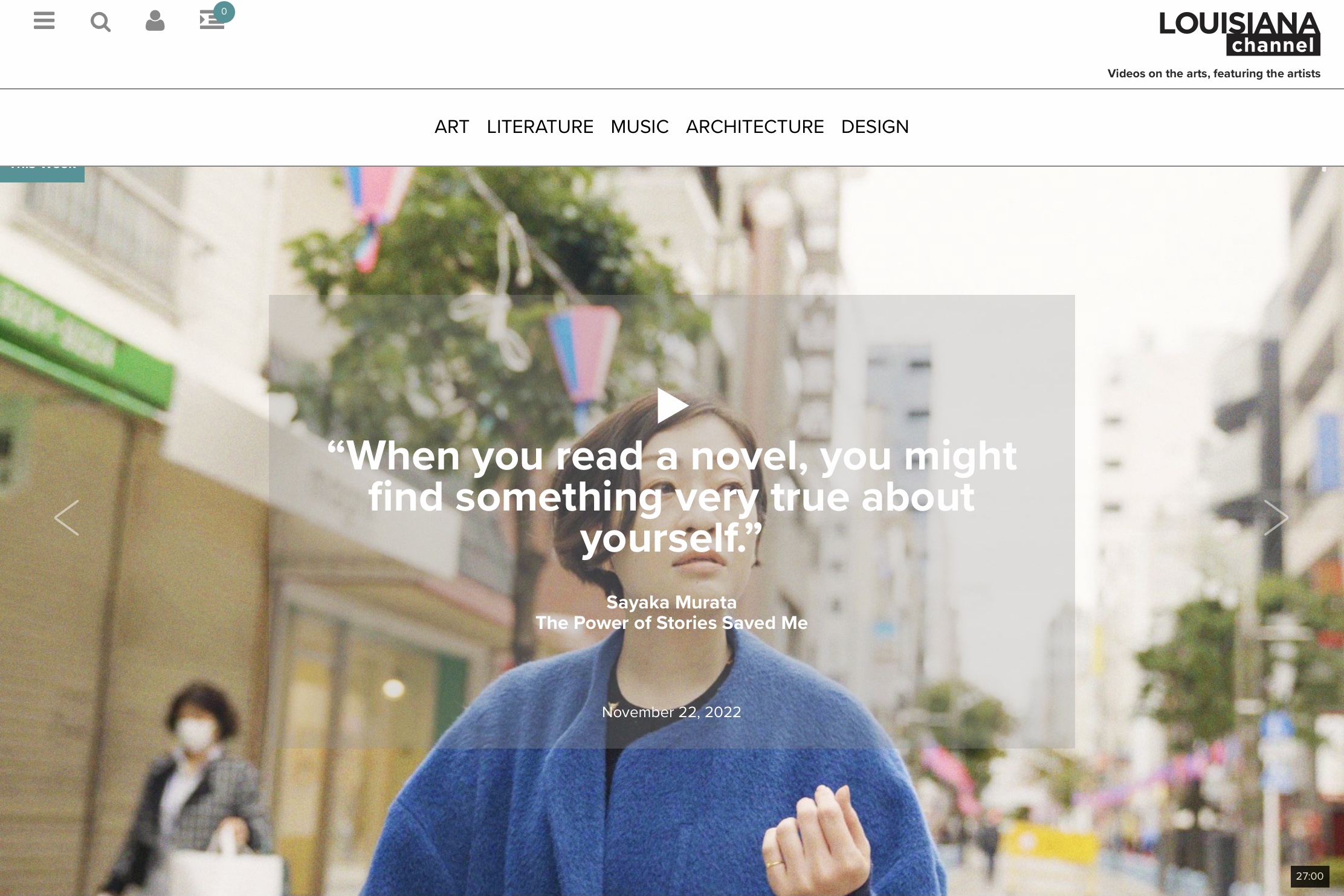Open the user account icon
The height and width of the screenshot is (896, 1344).
(155, 21)
